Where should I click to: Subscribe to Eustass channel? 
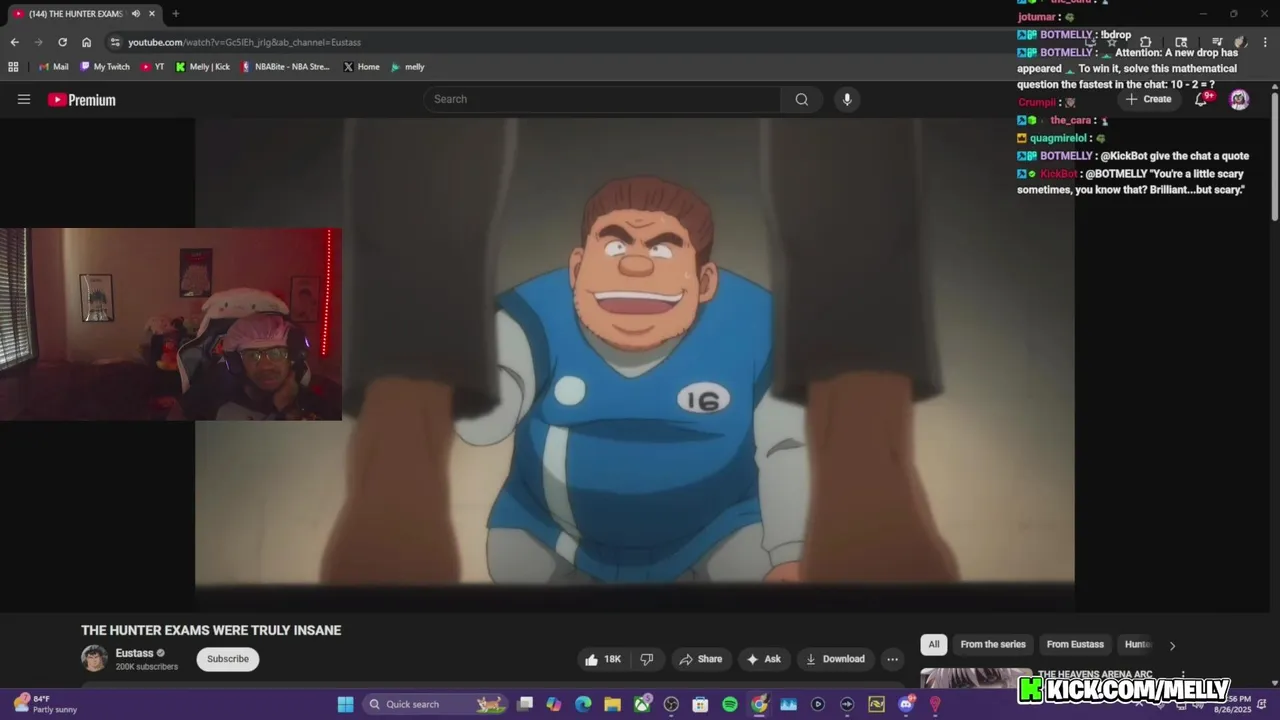tap(228, 659)
